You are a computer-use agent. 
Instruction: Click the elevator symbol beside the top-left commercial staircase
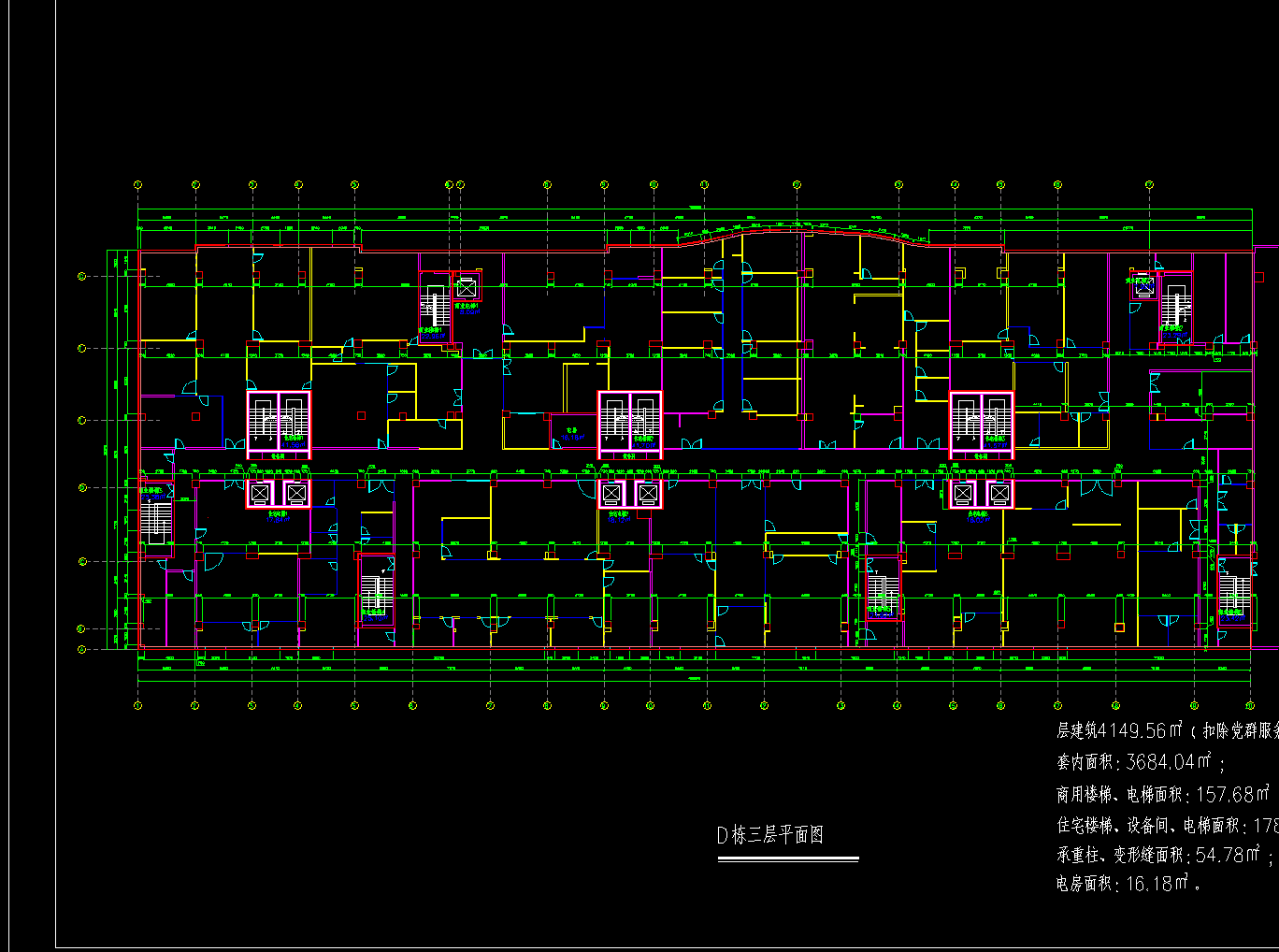click(x=467, y=287)
